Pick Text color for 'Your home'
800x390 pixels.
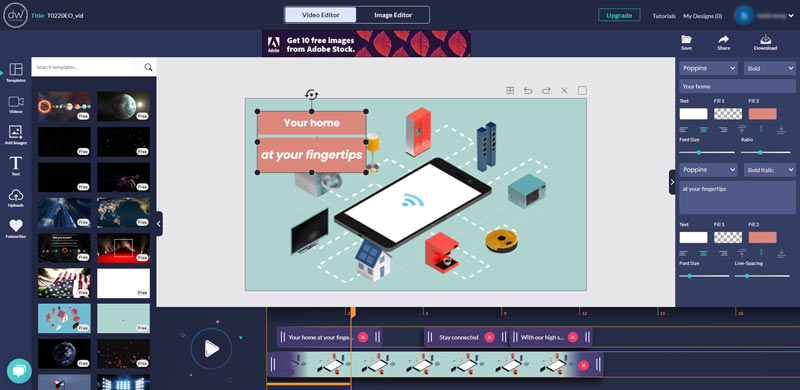tap(693, 114)
